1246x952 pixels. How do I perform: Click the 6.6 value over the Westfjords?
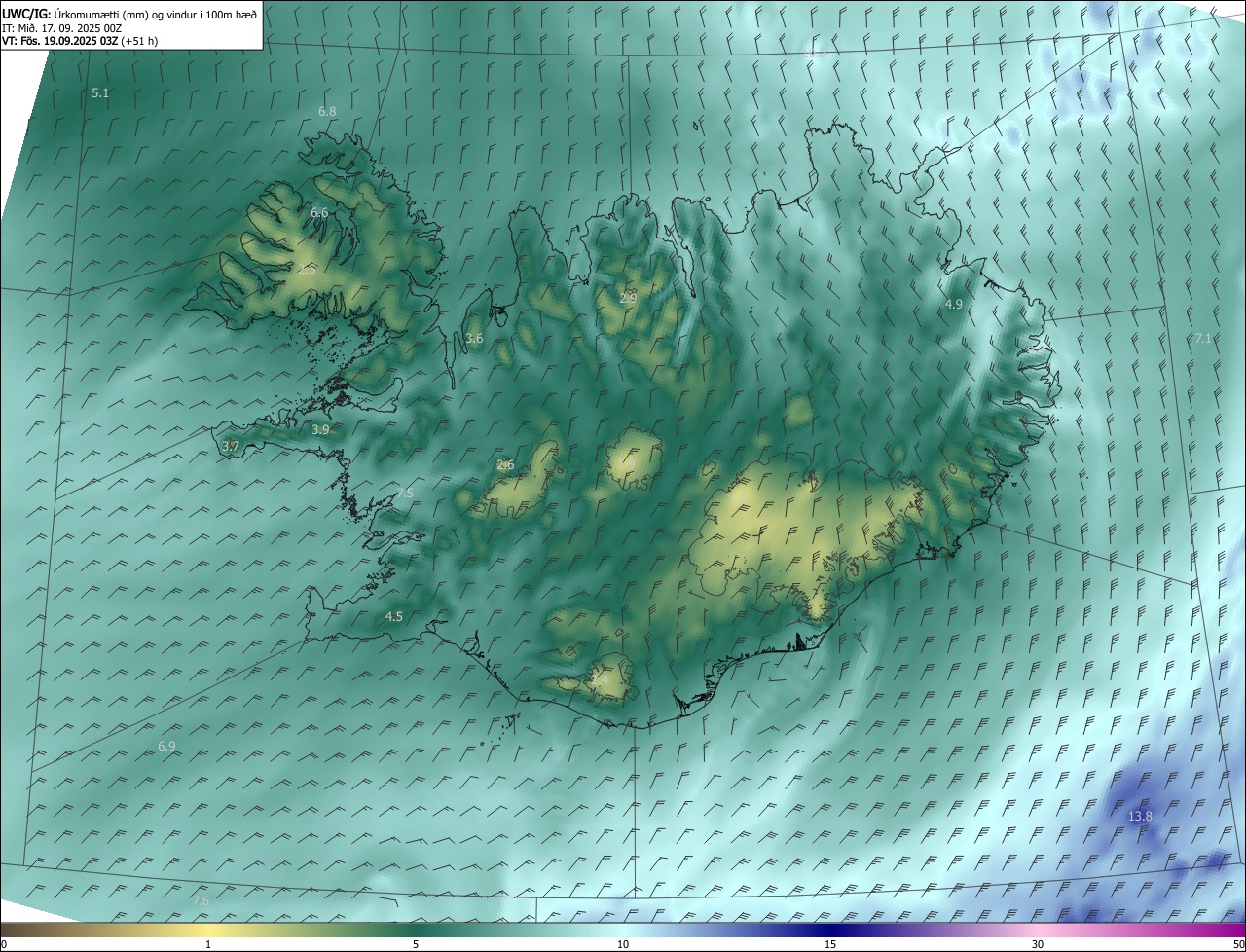(x=319, y=213)
